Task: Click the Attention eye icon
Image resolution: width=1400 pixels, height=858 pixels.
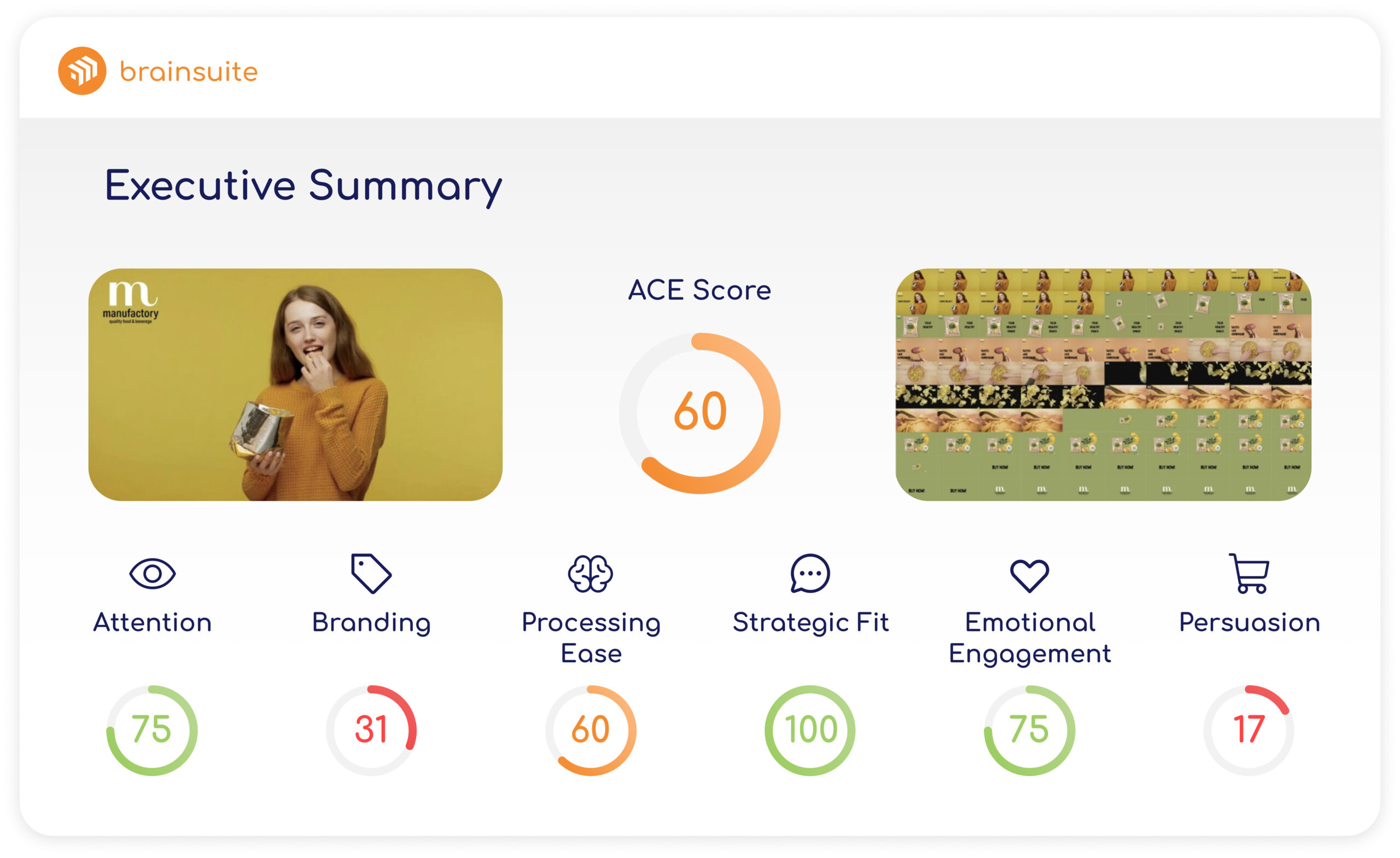Action: [x=152, y=573]
